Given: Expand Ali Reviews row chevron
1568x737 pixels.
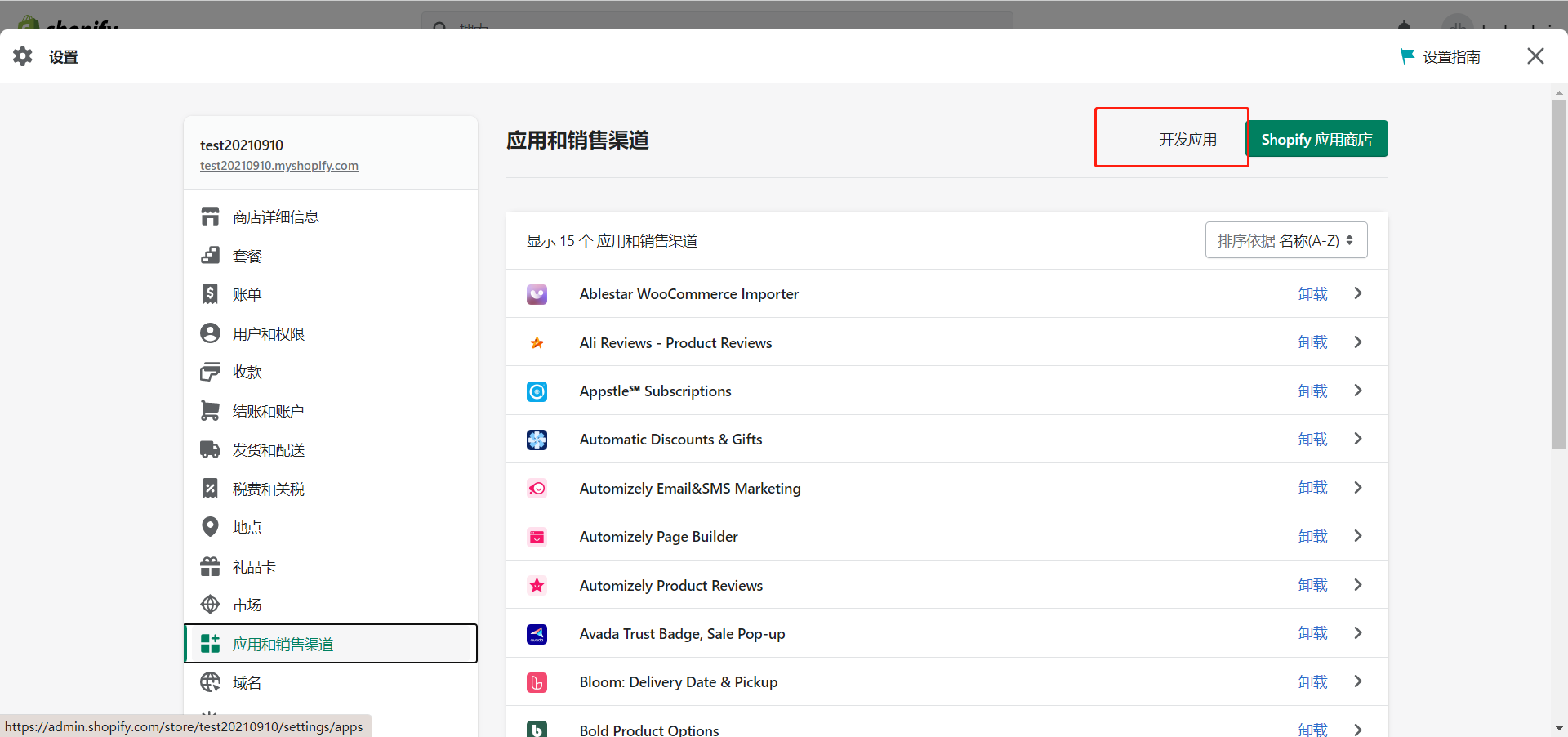Looking at the screenshot, I should [1358, 342].
